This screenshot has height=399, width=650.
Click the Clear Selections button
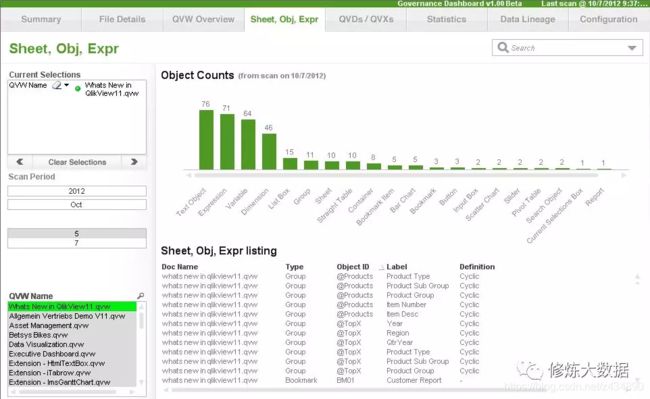[77, 162]
